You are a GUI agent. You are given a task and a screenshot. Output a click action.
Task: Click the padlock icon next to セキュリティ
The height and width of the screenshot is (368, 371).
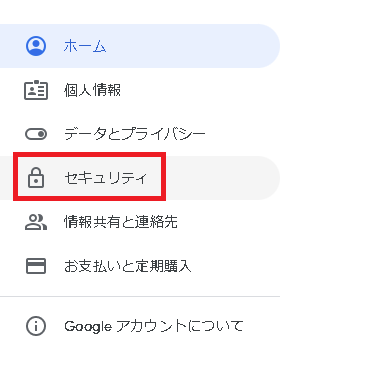pyautogui.click(x=36, y=178)
